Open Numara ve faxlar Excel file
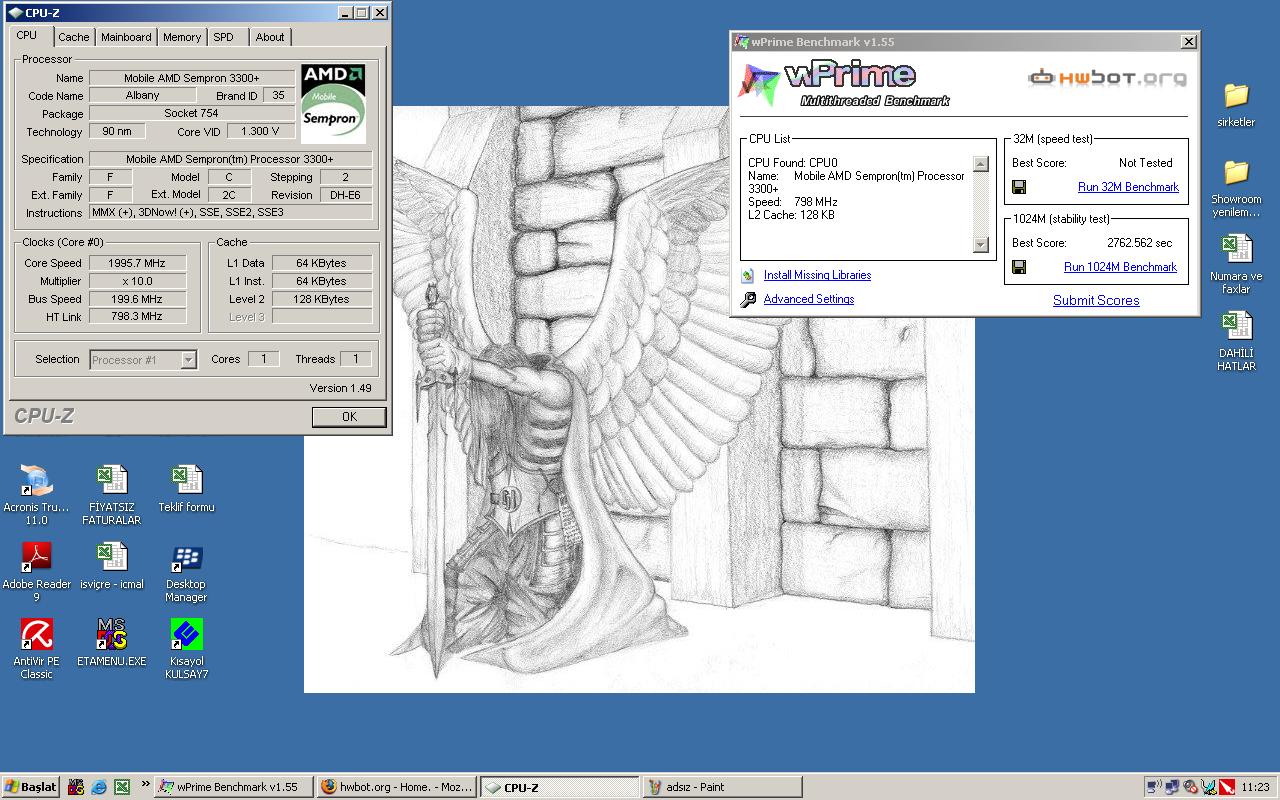This screenshot has width=1280, height=800. click(1236, 250)
